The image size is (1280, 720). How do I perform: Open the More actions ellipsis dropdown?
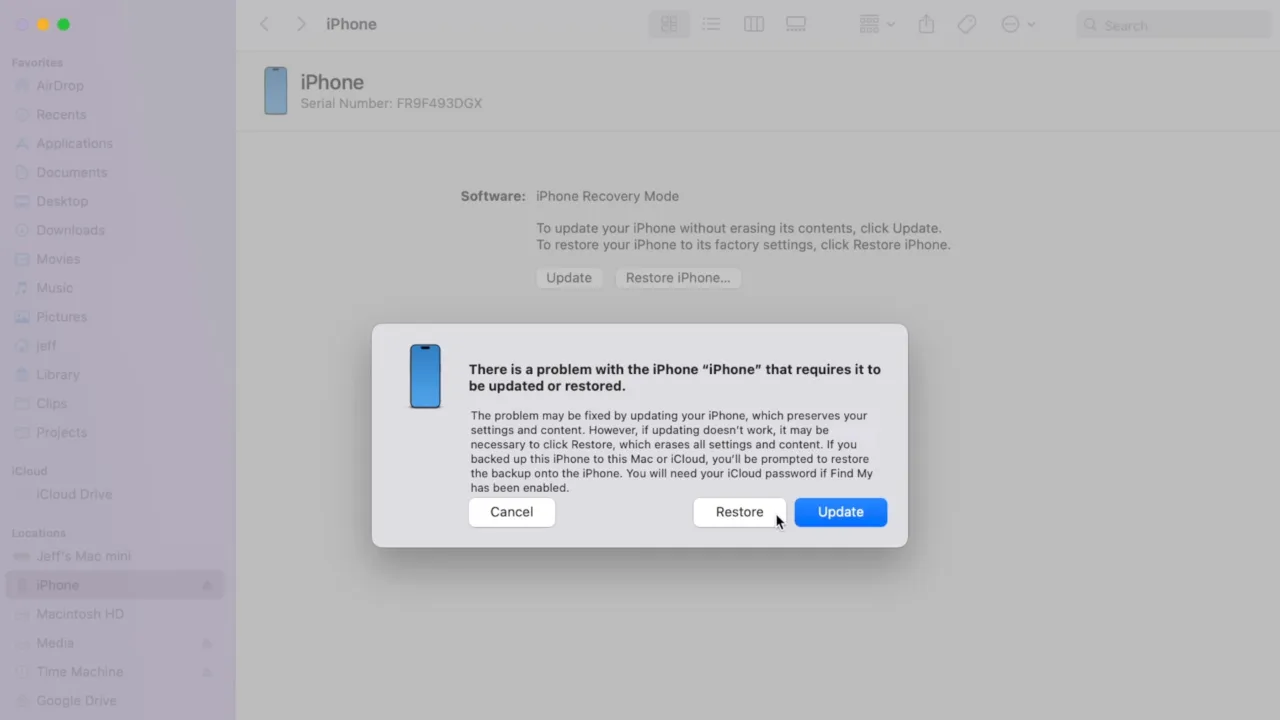[x=1010, y=24]
